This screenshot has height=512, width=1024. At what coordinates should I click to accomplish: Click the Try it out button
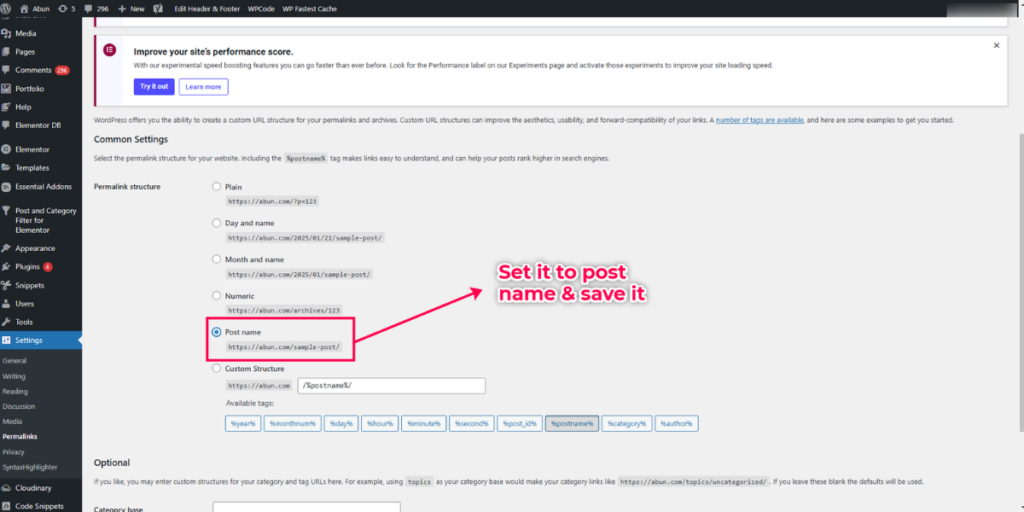point(154,87)
